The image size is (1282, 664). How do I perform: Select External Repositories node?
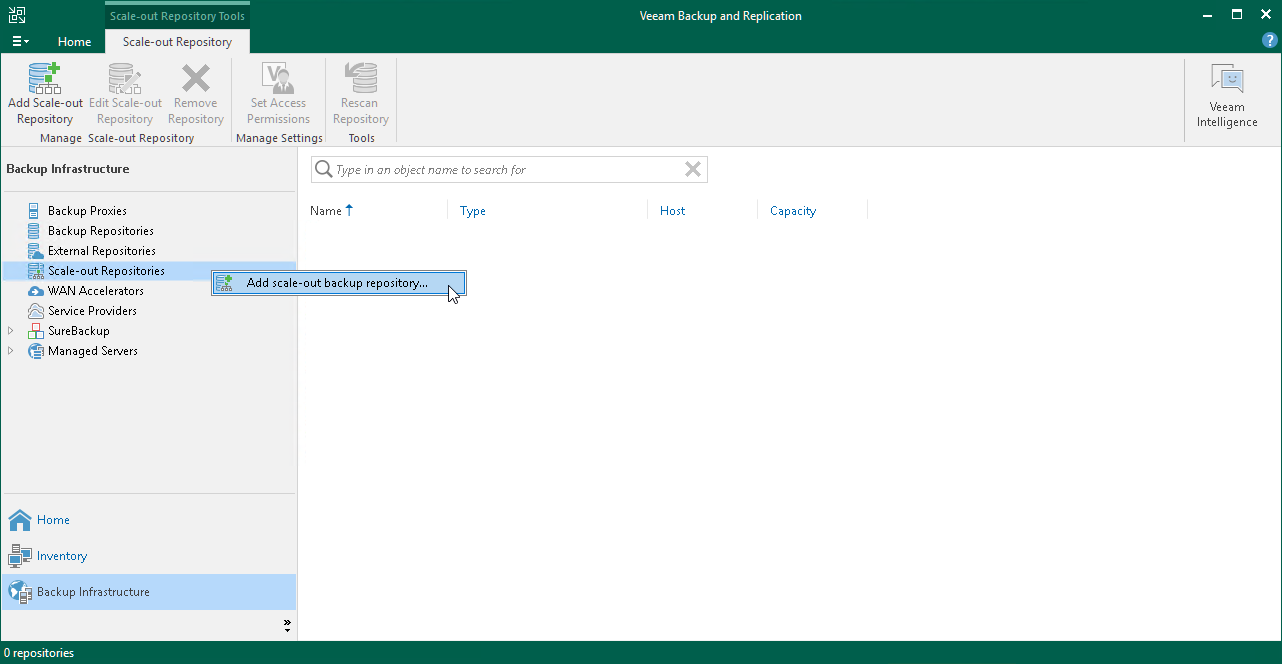(102, 251)
